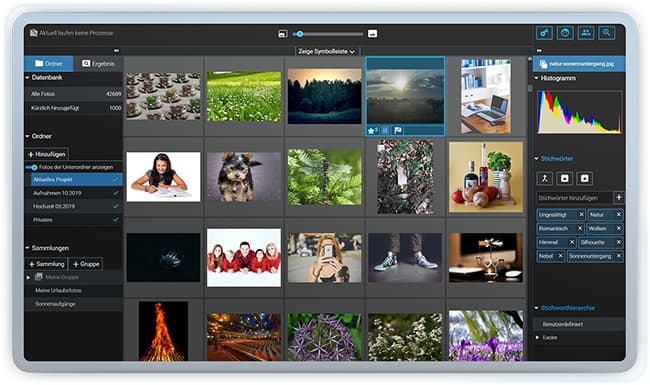650x385 pixels.
Task: Open the 'Meine Urlaubsfotos' collection
Action: [74, 291]
